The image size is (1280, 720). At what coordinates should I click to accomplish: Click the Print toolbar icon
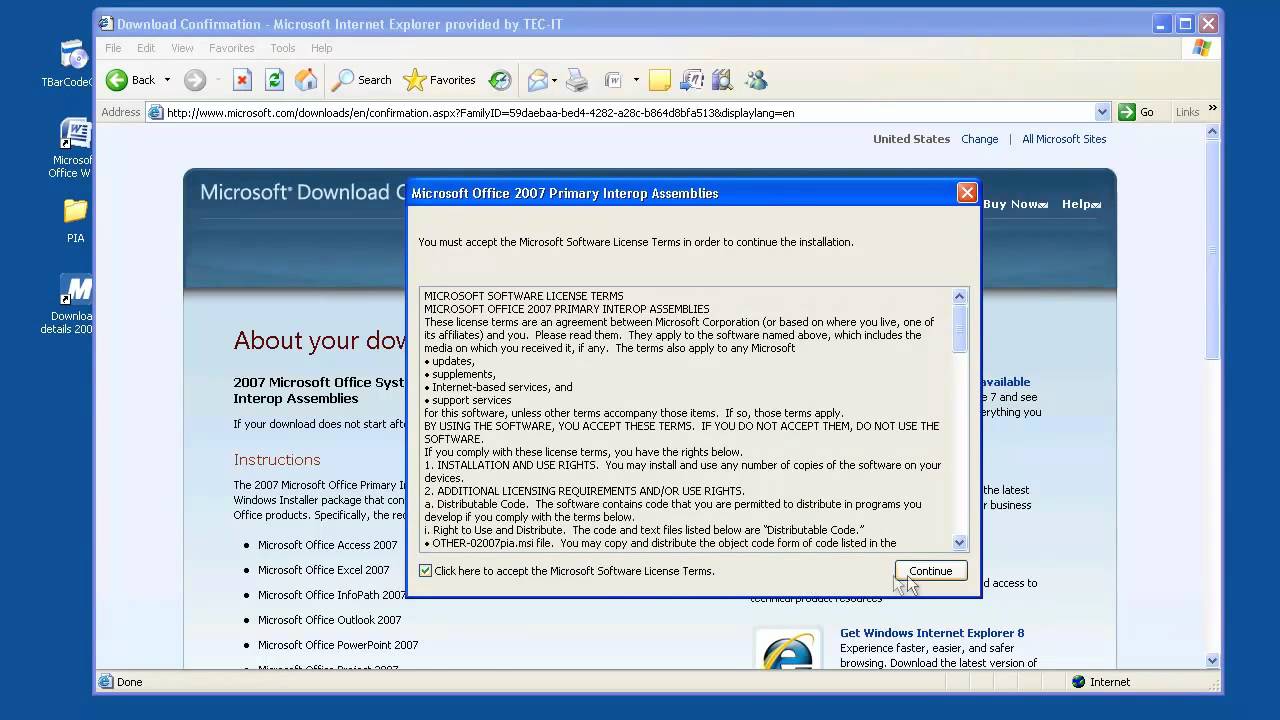577,80
